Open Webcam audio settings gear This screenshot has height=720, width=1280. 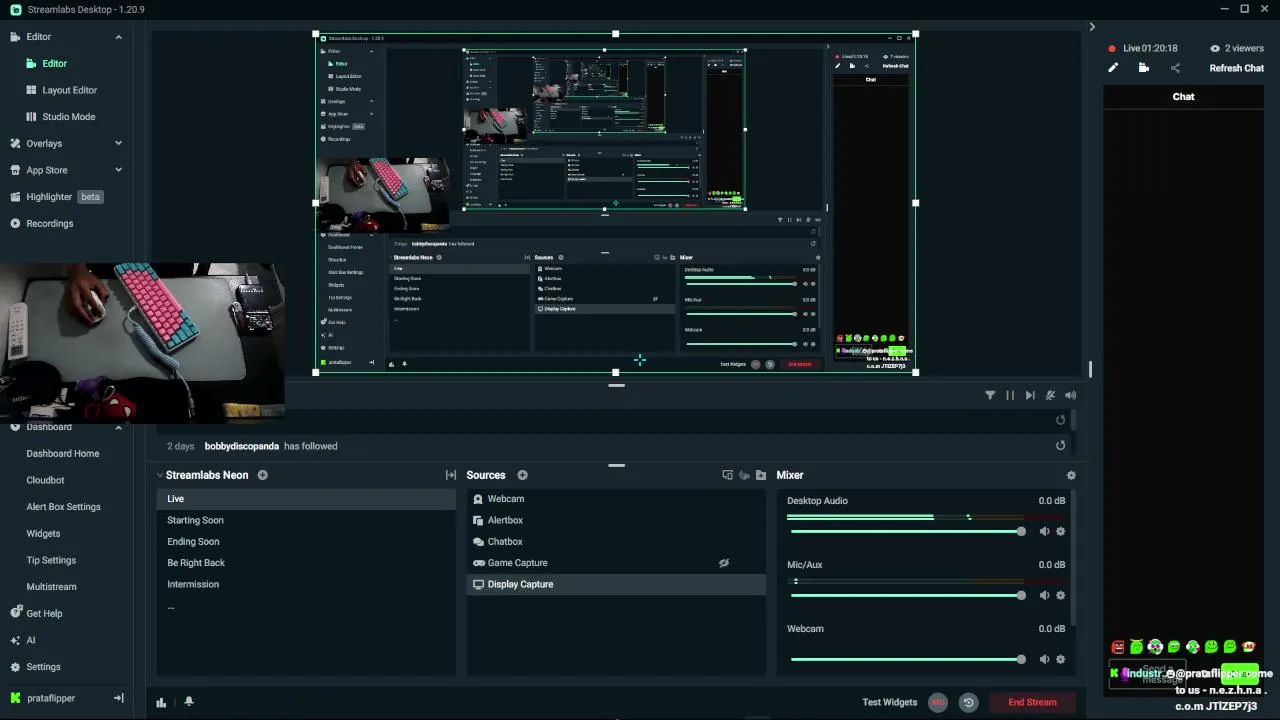(1061, 659)
